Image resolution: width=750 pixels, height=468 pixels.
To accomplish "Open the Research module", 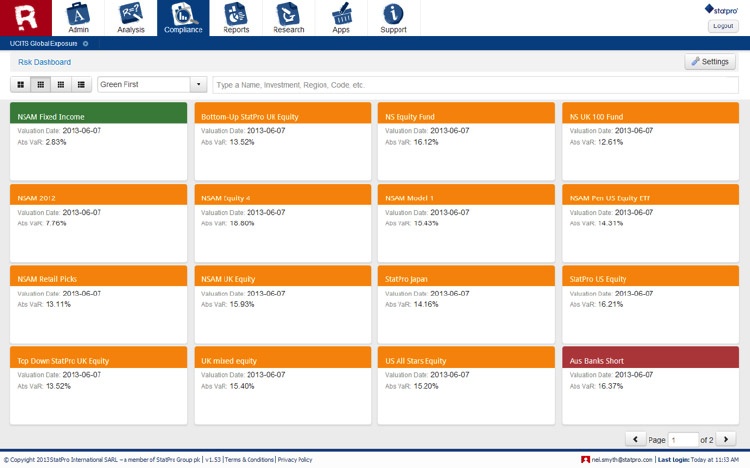I will point(289,17).
